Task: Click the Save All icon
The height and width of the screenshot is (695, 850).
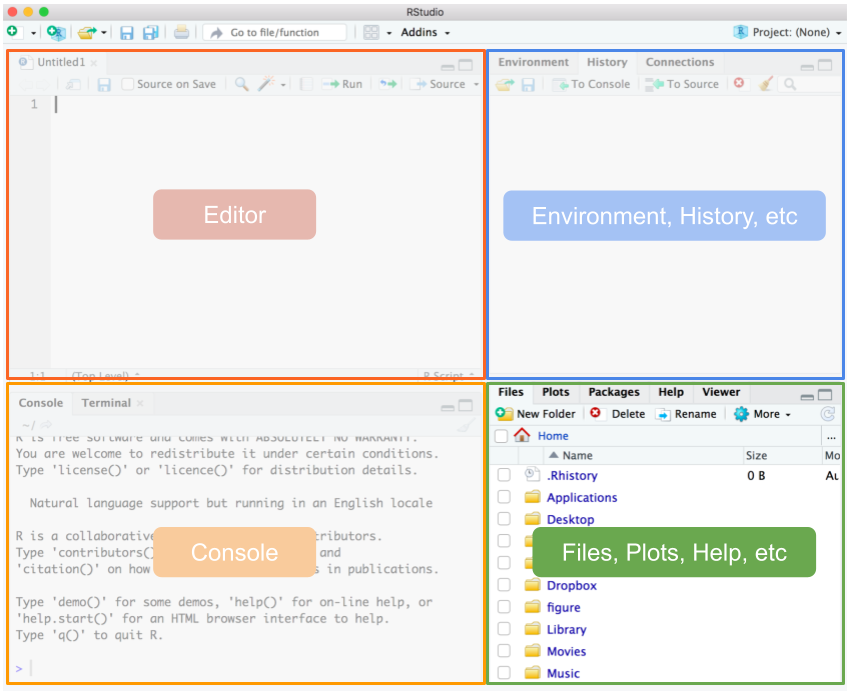Action: (151, 33)
